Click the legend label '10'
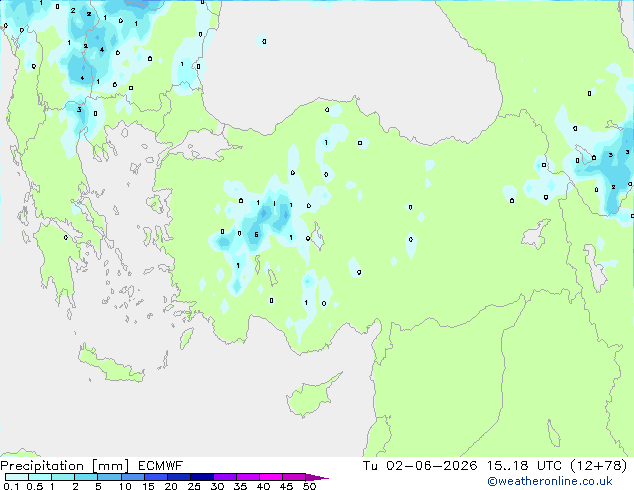Image resolution: width=634 pixels, height=490 pixels. click(125, 486)
